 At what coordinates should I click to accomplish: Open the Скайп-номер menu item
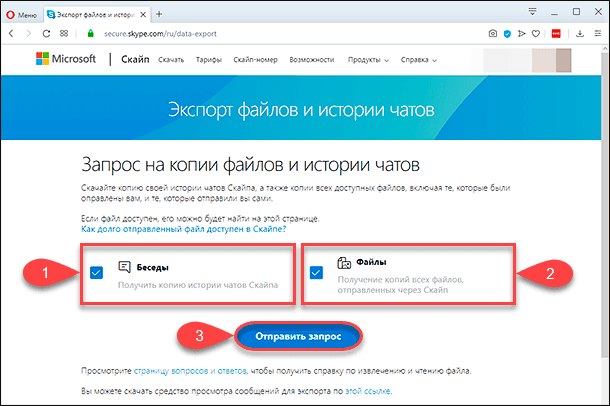tap(255, 60)
